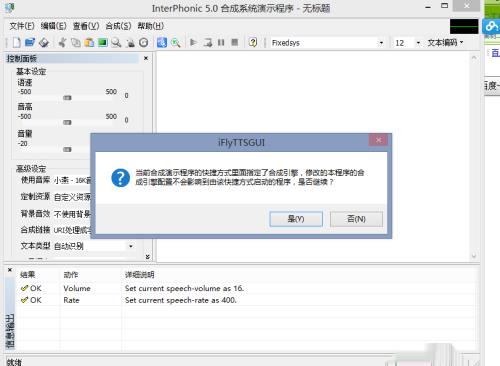The image size is (500, 366).
Task: Click the green magnifier zoom icon
Action: [175, 43]
